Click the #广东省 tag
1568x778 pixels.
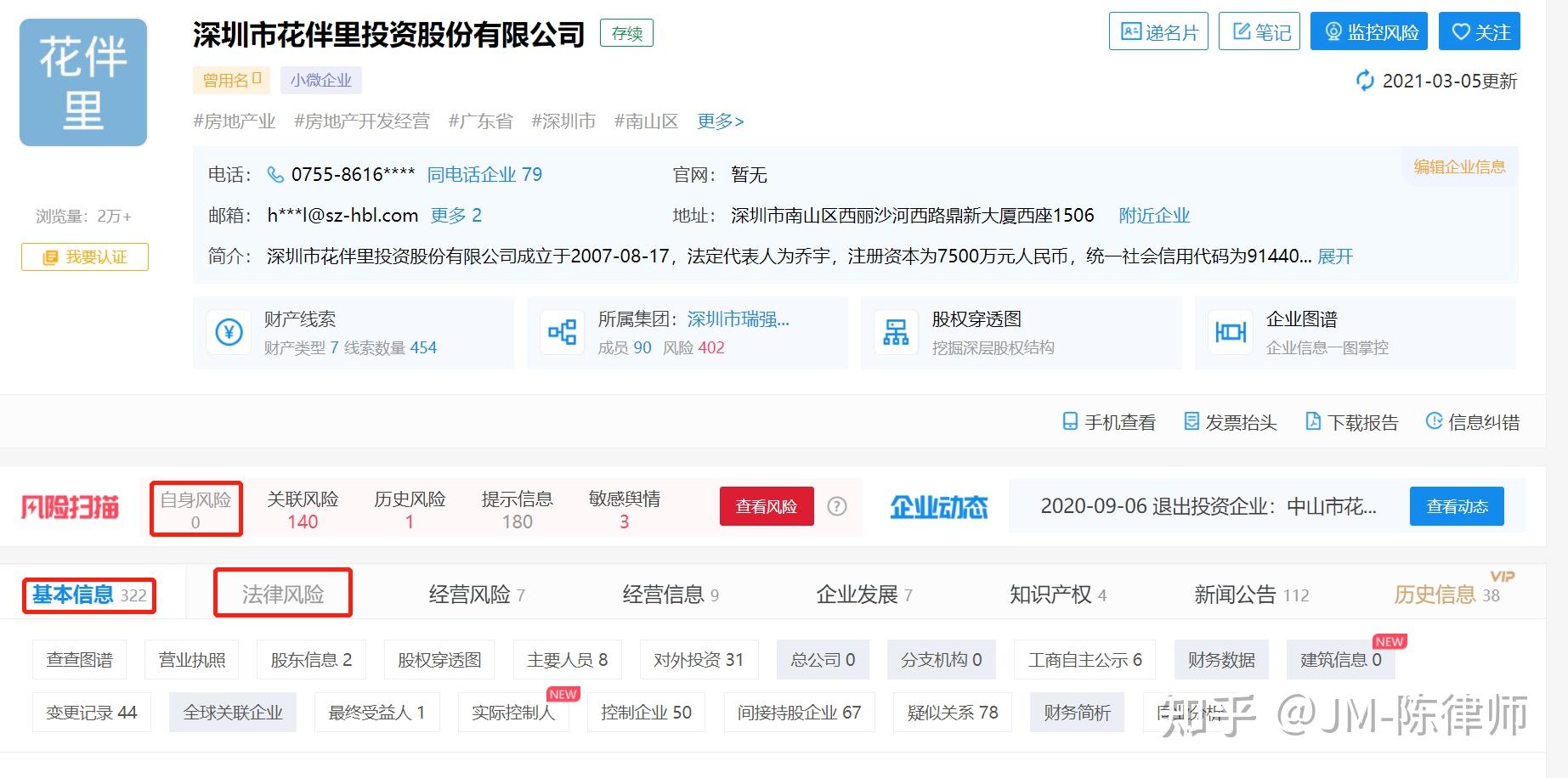pyautogui.click(x=481, y=121)
